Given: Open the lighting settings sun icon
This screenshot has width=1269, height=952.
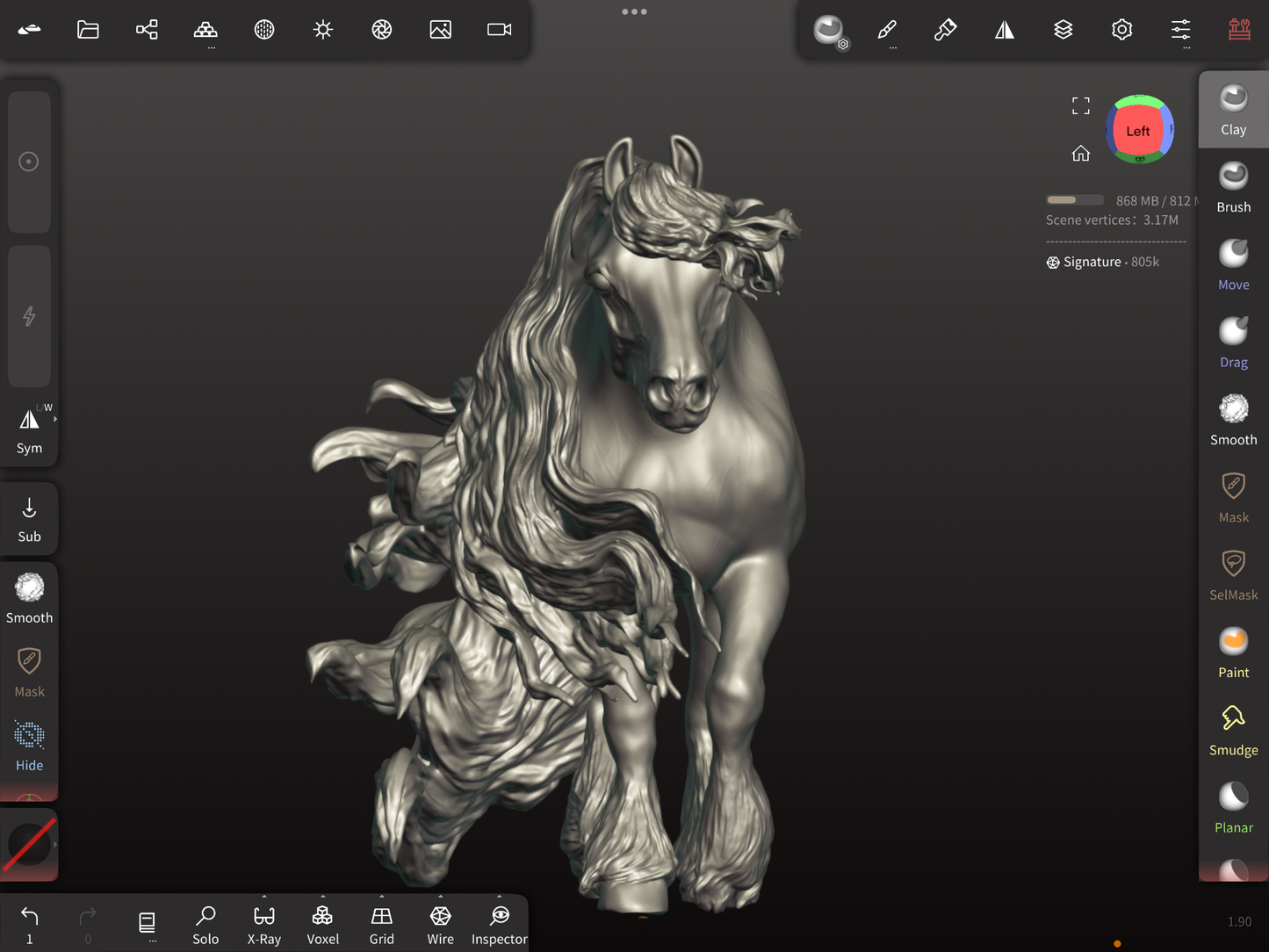Looking at the screenshot, I should point(323,30).
